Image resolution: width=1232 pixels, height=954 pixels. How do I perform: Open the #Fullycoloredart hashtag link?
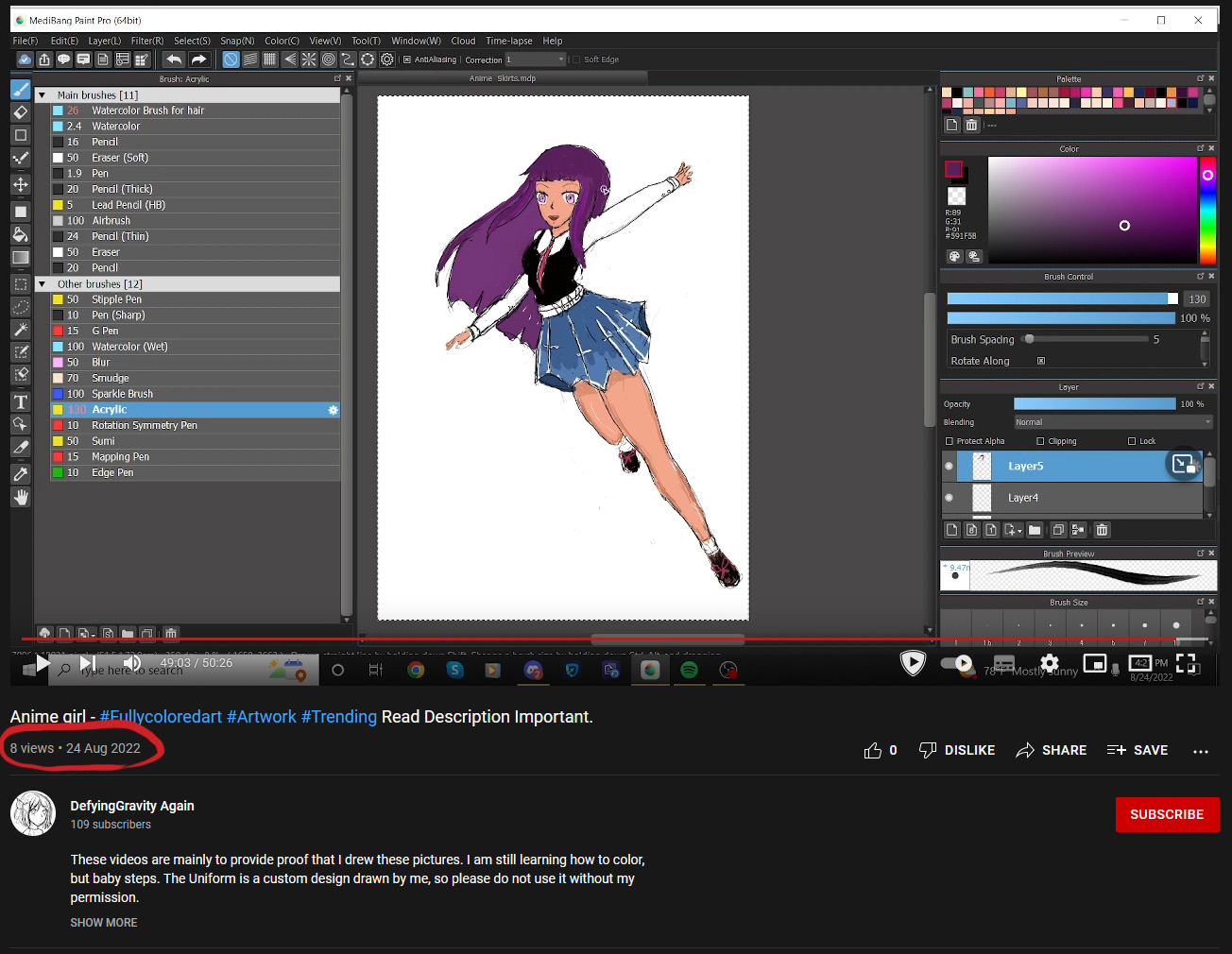[x=161, y=717]
